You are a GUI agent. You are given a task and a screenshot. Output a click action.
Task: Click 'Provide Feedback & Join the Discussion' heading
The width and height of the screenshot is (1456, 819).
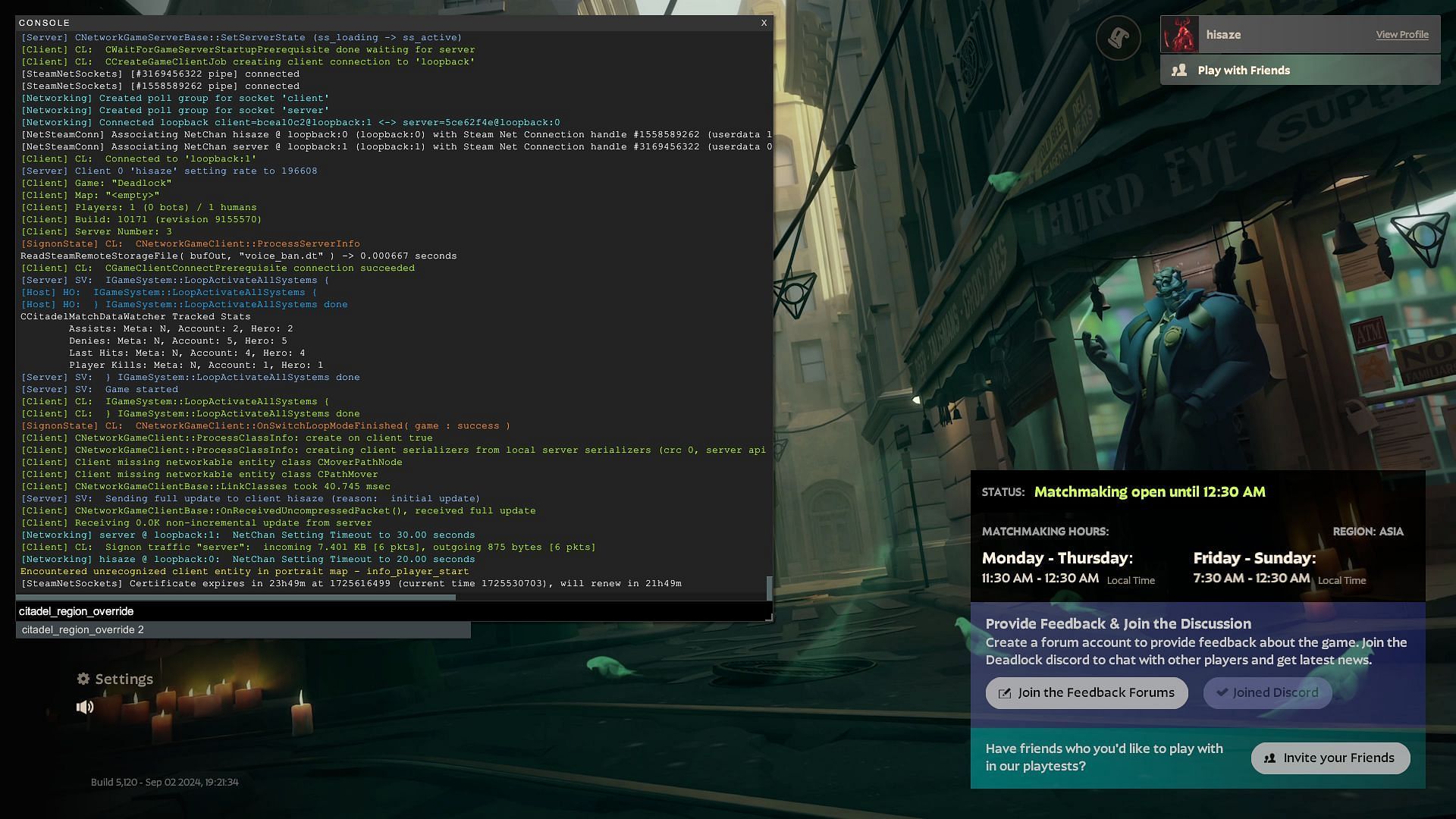(1119, 624)
